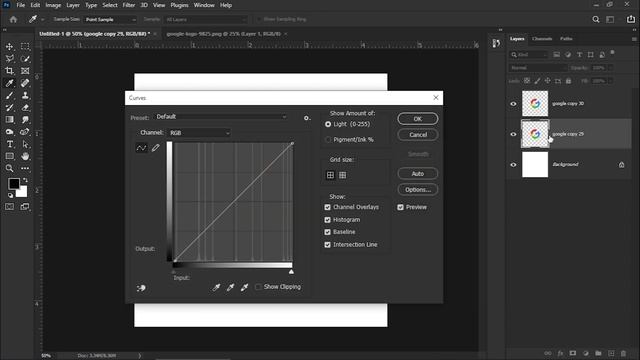Open the Filter menu
Viewport: 640px width, 360px height.
click(x=129, y=5)
